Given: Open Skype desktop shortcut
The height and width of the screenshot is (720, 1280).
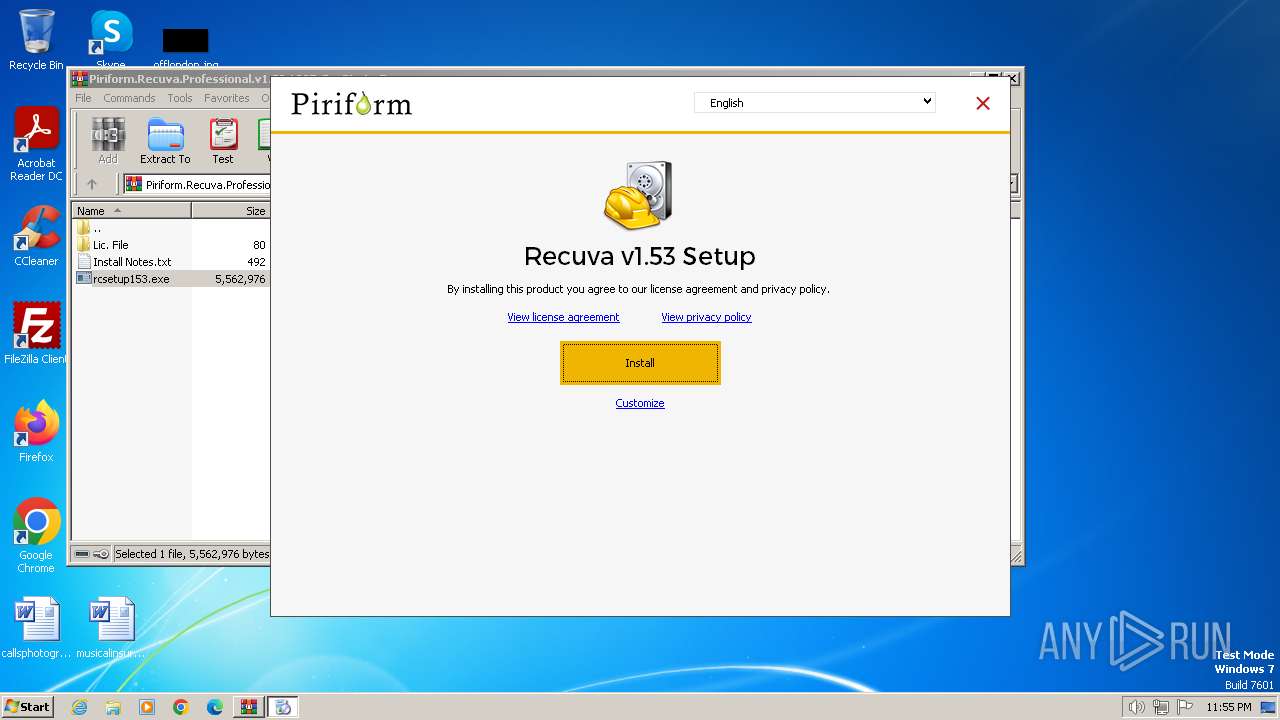Looking at the screenshot, I should click(111, 40).
